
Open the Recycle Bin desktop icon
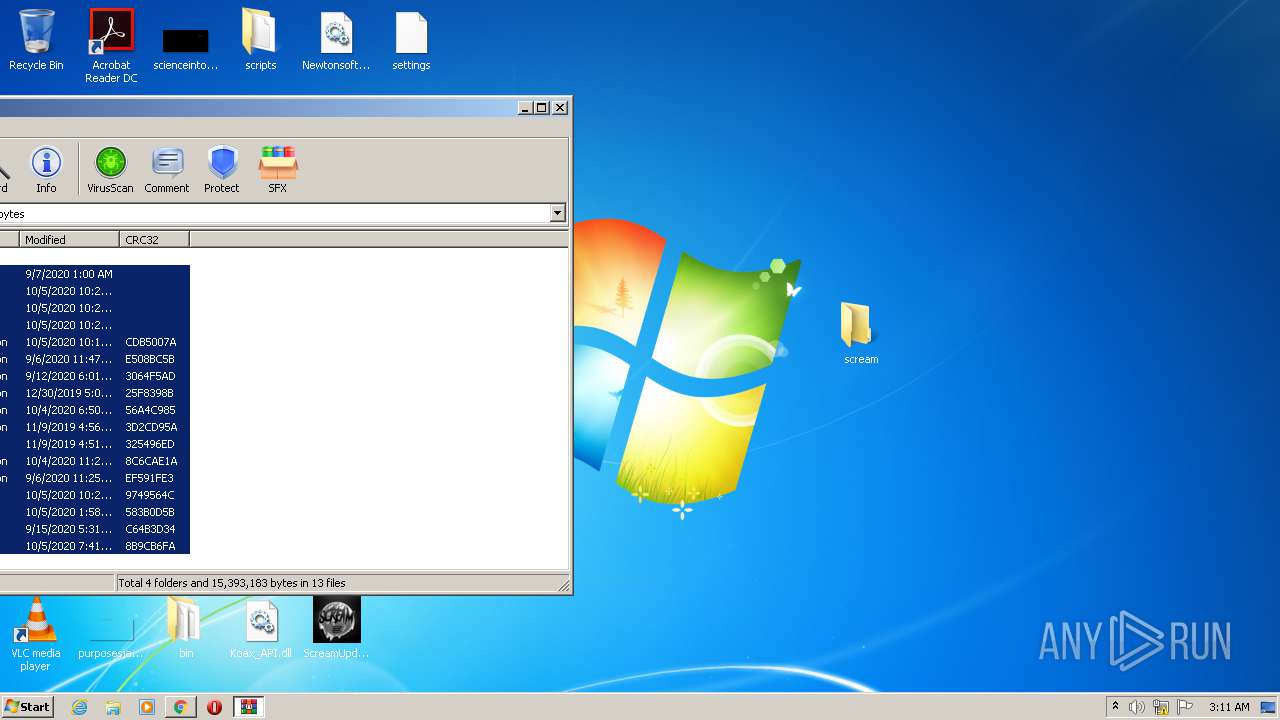click(36, 41)
